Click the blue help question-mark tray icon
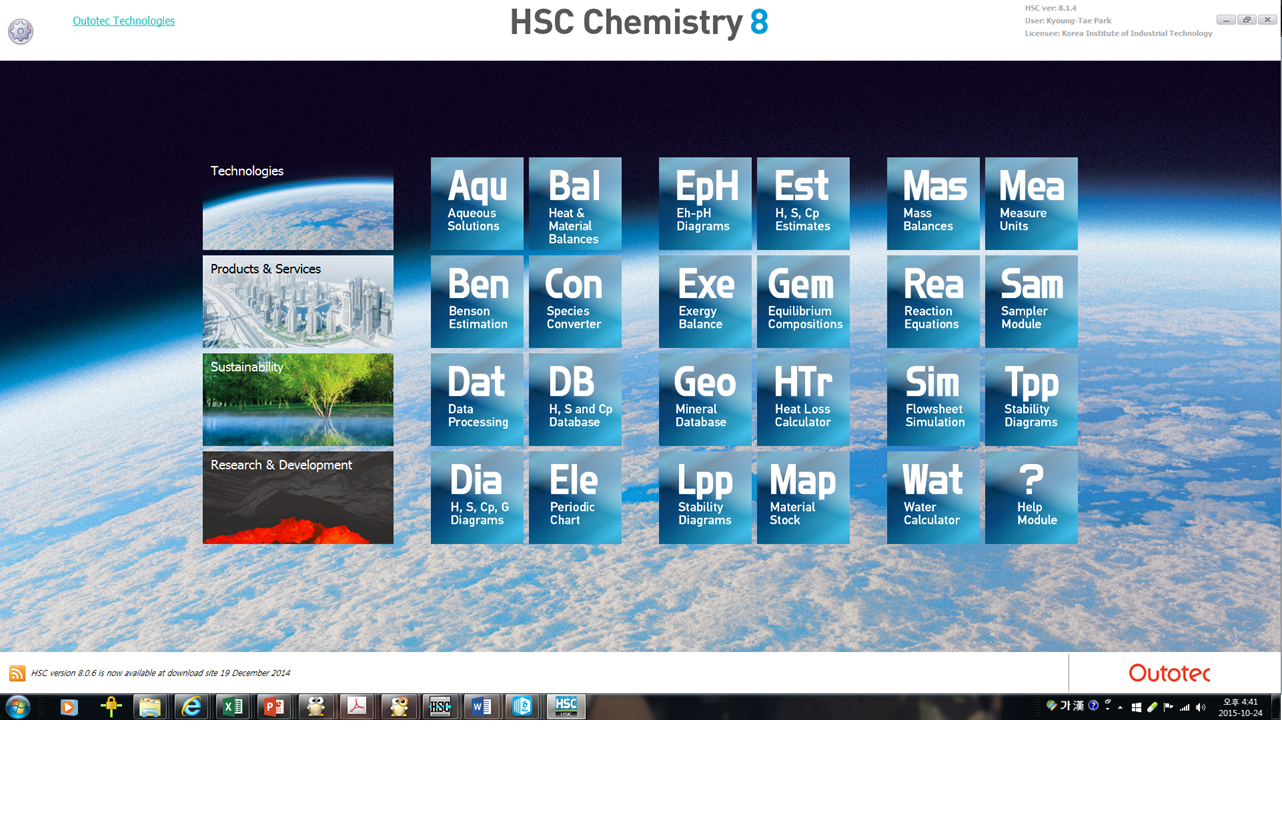Viewport: 1282px width, 816px height. click(x=1094, y=705)
